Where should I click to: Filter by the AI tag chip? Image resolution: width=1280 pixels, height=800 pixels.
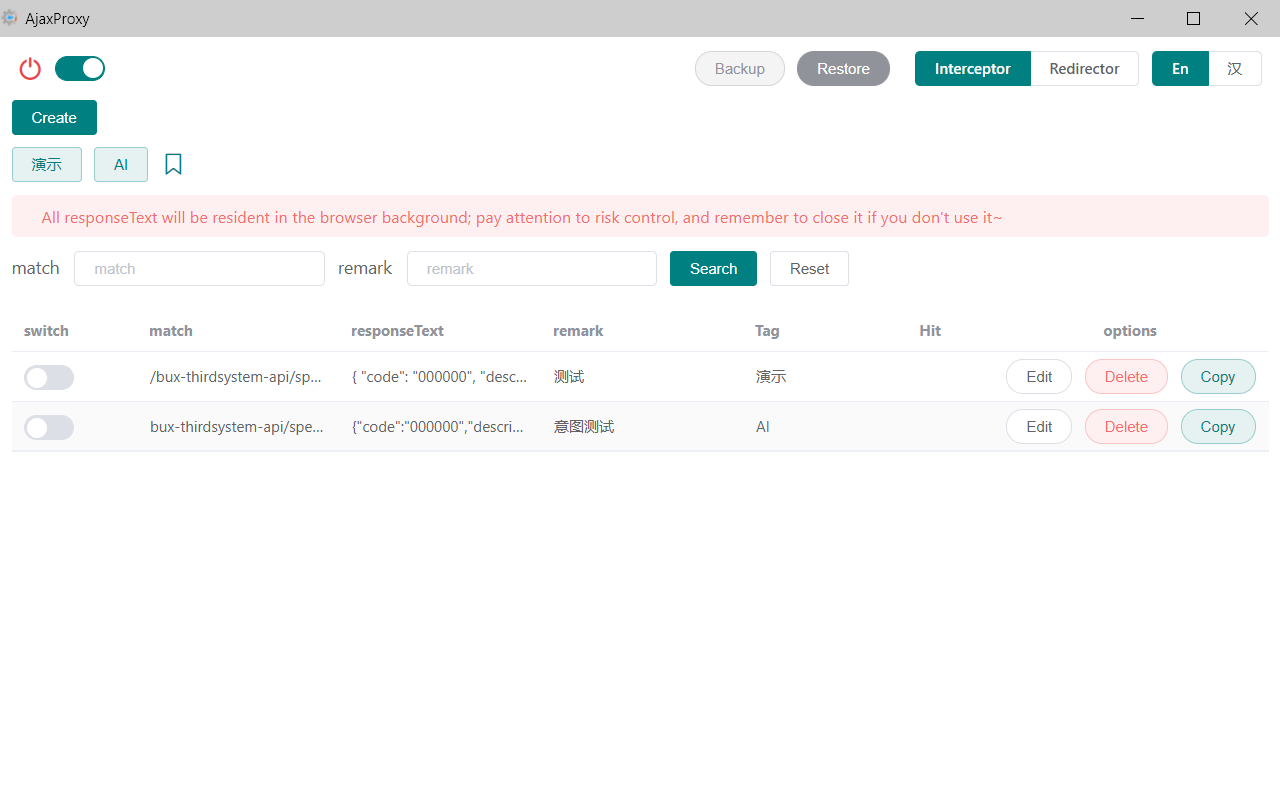click(121, 164)
